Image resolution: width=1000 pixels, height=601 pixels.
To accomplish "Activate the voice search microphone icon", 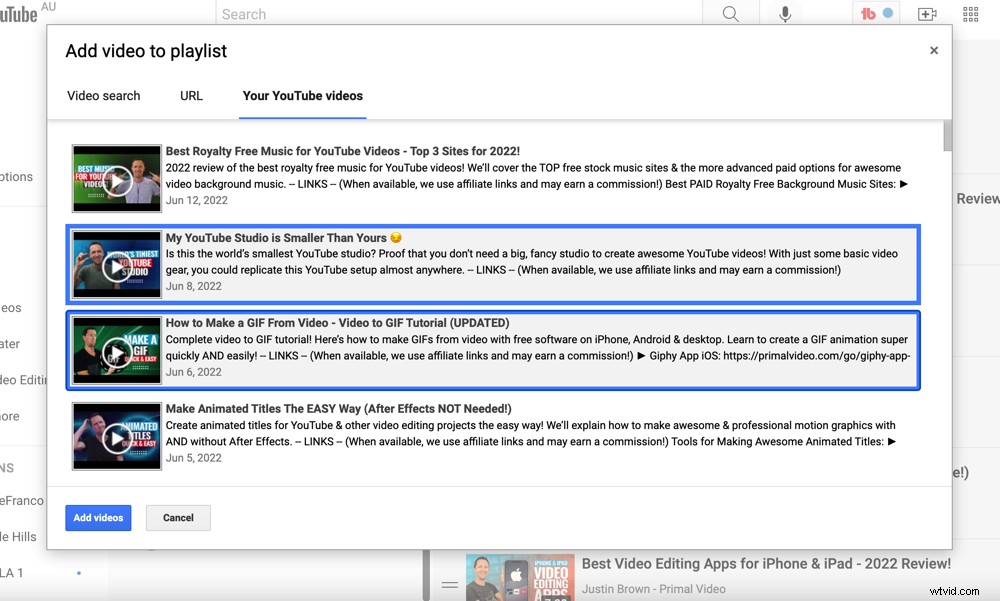I will (x=785, y=13).
